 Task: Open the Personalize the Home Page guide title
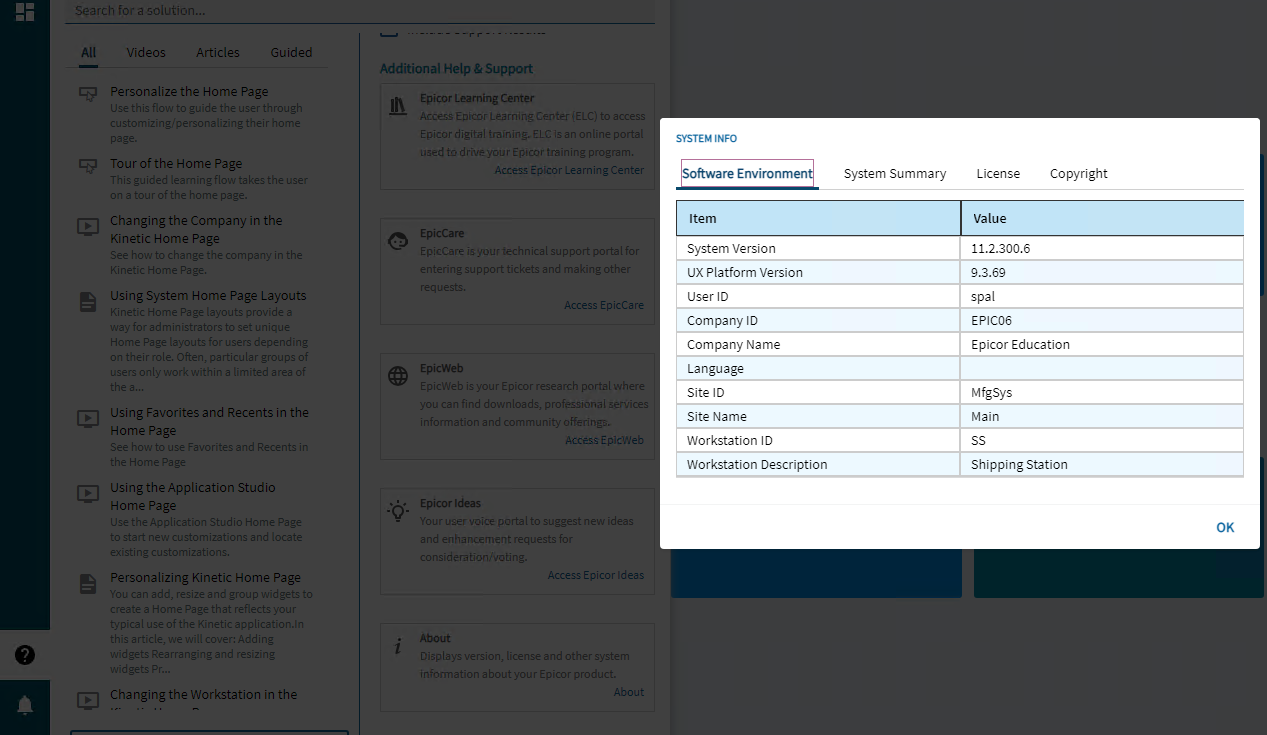(189, 91)
